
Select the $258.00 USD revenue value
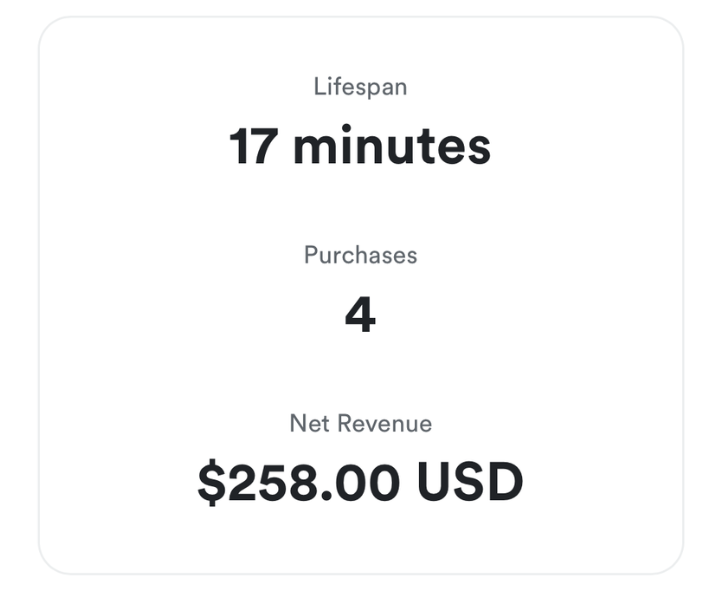360,483
